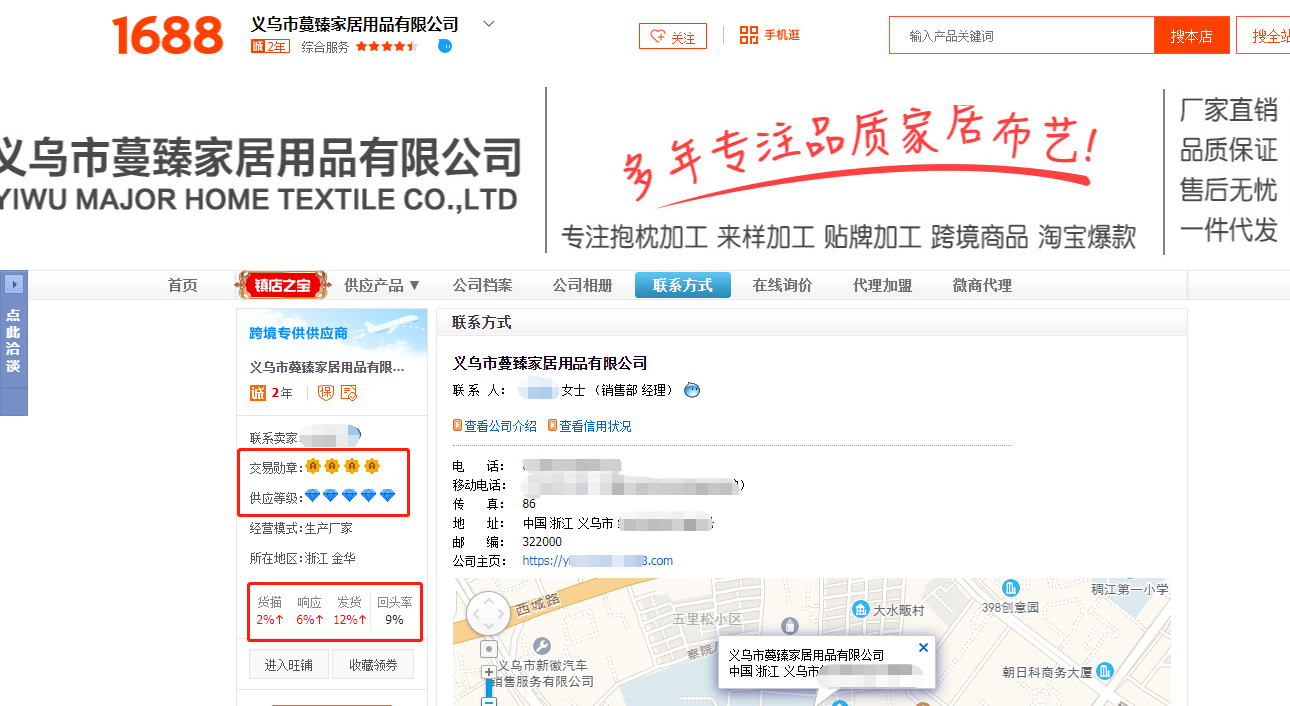Click the first 供应等级 diamond icon
The height and width of the screenshot is (706, 1290).
[313, 496]
